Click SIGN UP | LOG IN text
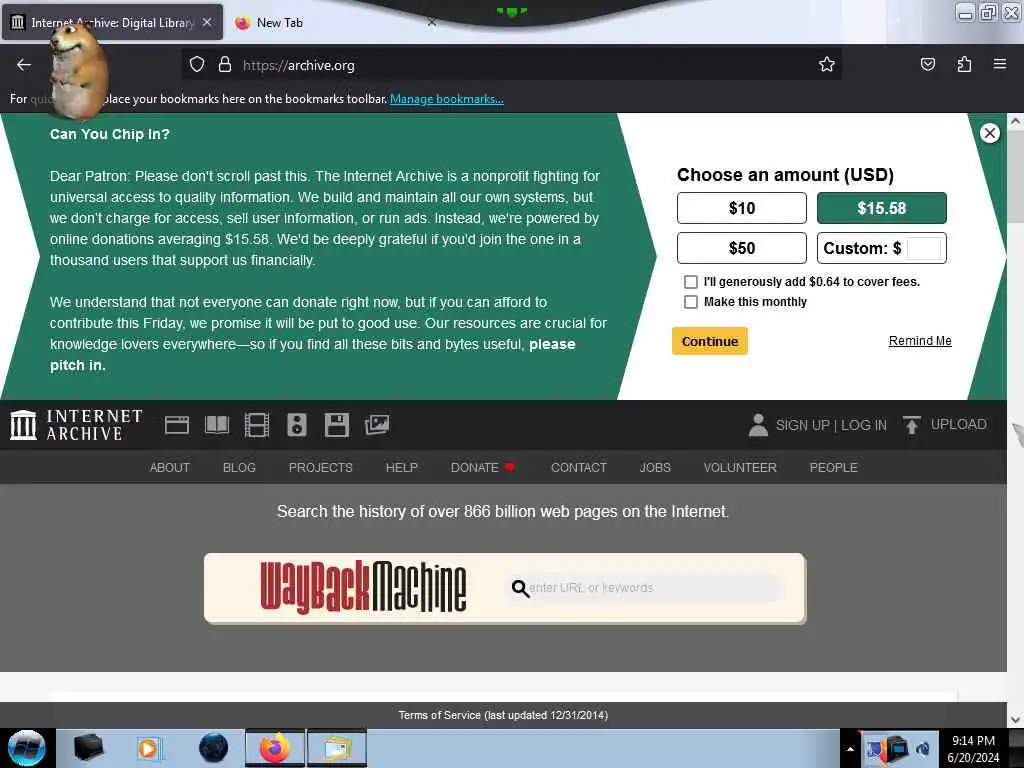The width and height of the screenshot is (1024, 768). click(x=831, y=425)
